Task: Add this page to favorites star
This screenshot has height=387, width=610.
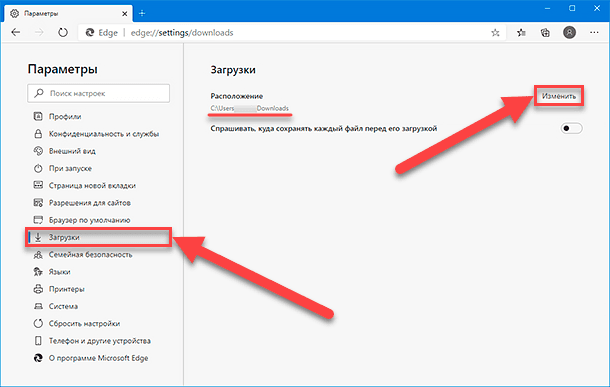Action: (495, 33)
